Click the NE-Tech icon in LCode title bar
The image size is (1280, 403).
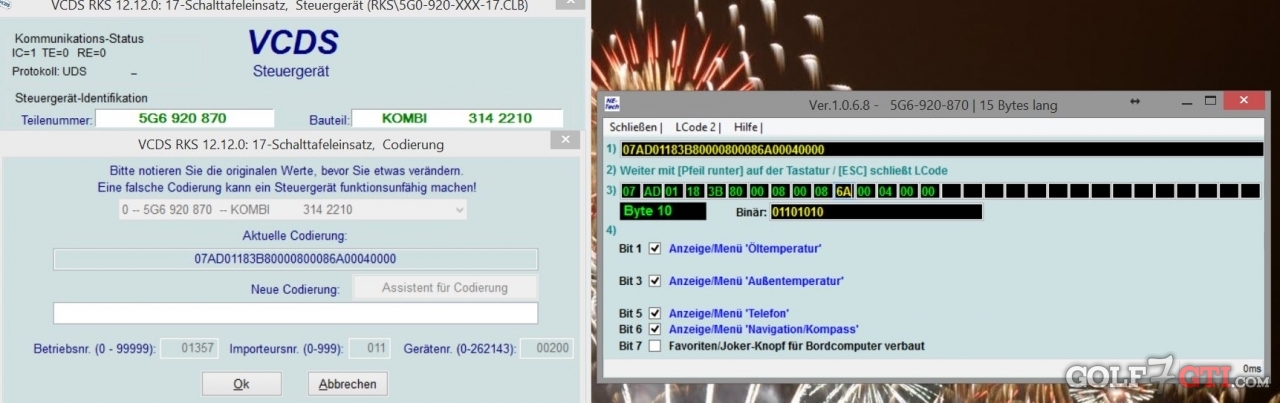614,103
